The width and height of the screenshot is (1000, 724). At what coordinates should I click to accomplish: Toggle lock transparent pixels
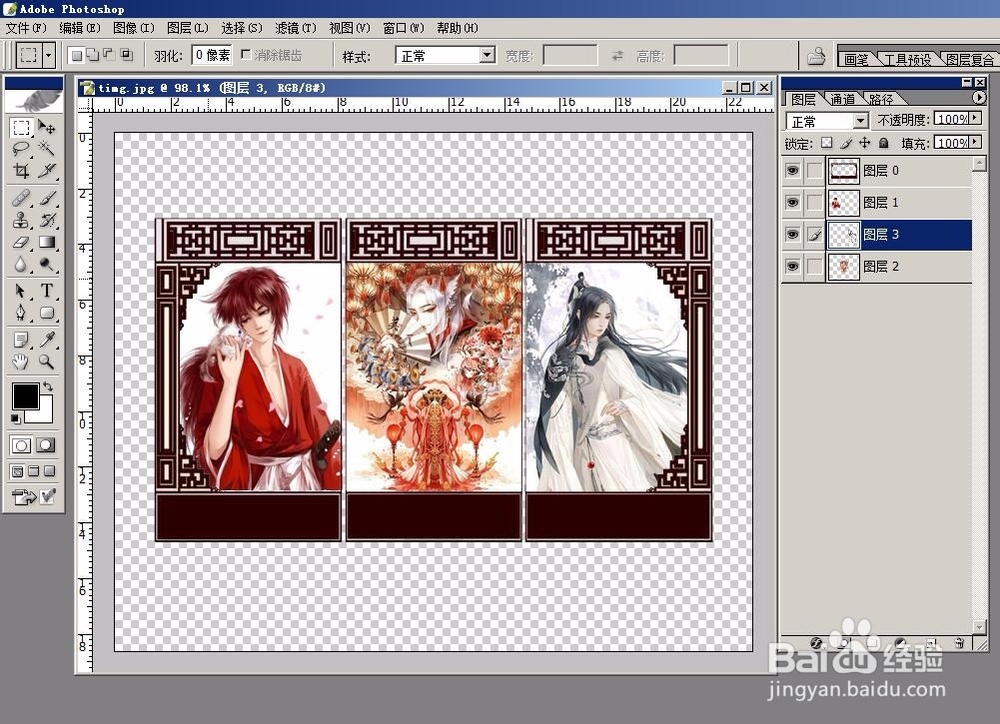[827, 143]
